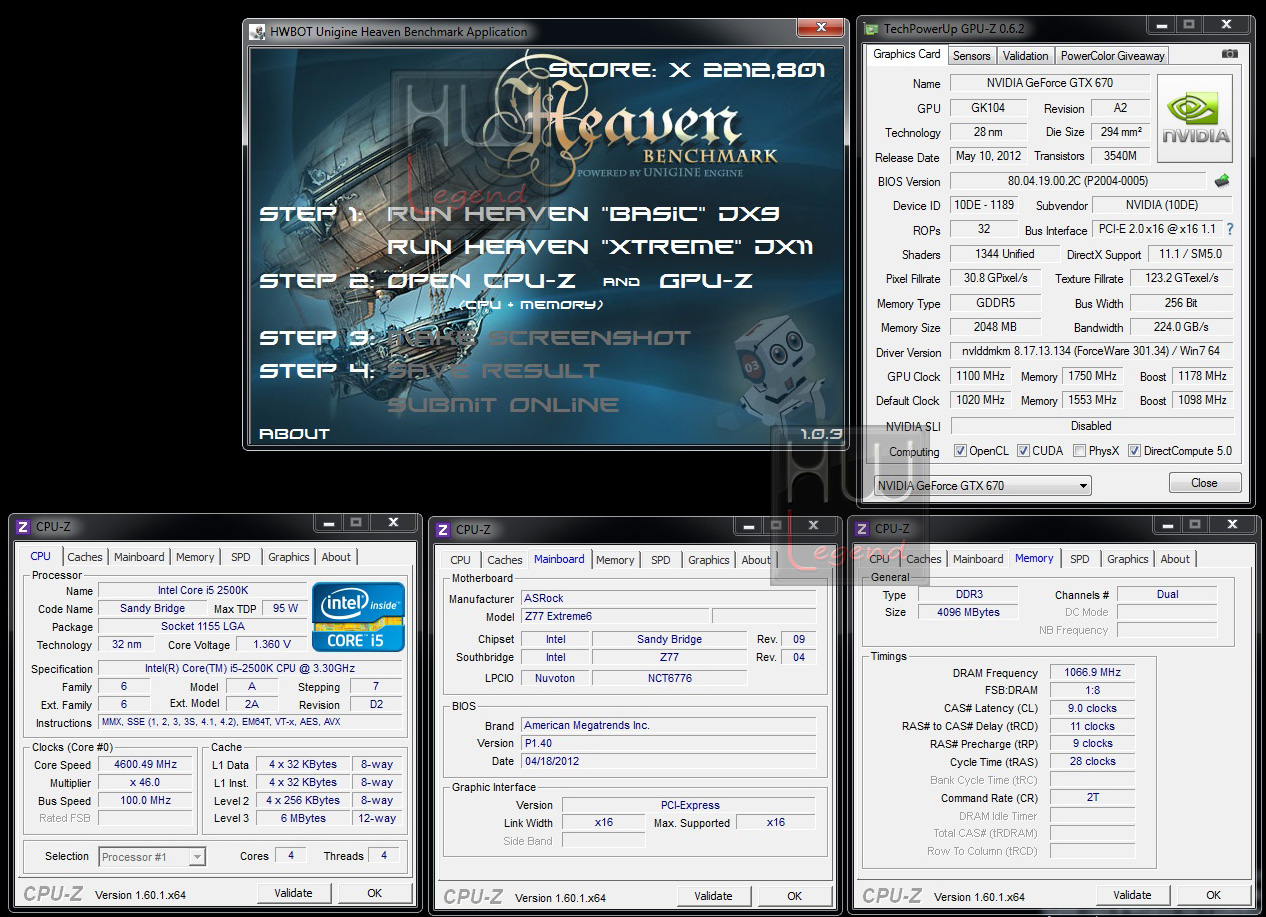Toggle the CUDA checkbox
This screenshot has height=917, width=1266.
coord(1023,451)
